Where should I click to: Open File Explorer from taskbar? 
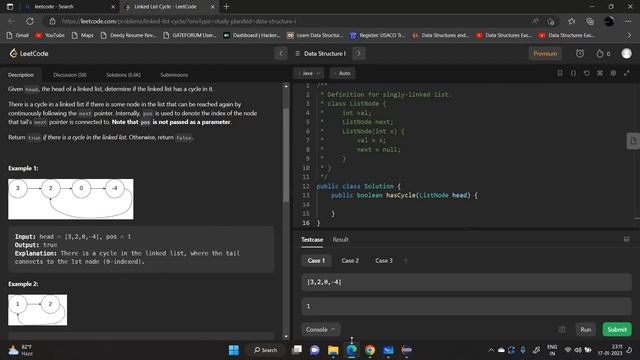pyautogui.click(x=333, y=350)
